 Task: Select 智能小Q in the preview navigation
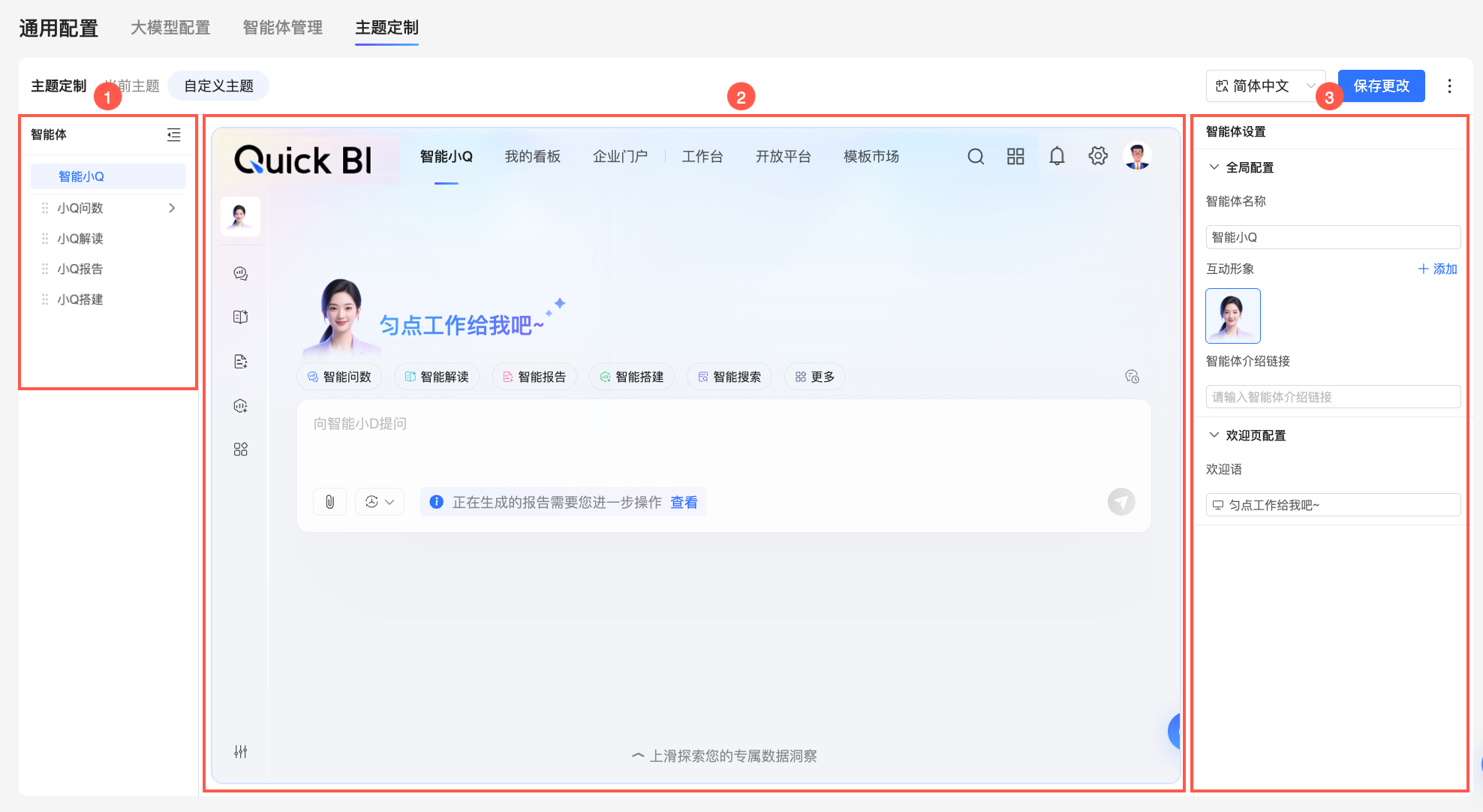click(447, 156)
